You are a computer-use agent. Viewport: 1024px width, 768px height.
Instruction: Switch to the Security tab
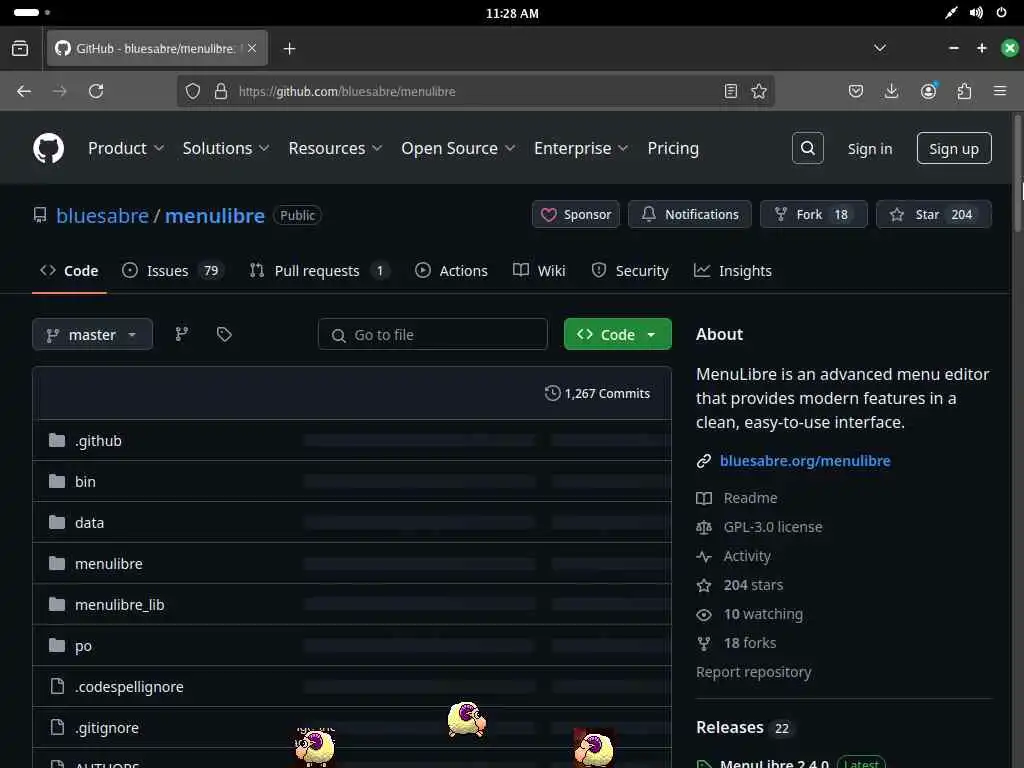630,270
